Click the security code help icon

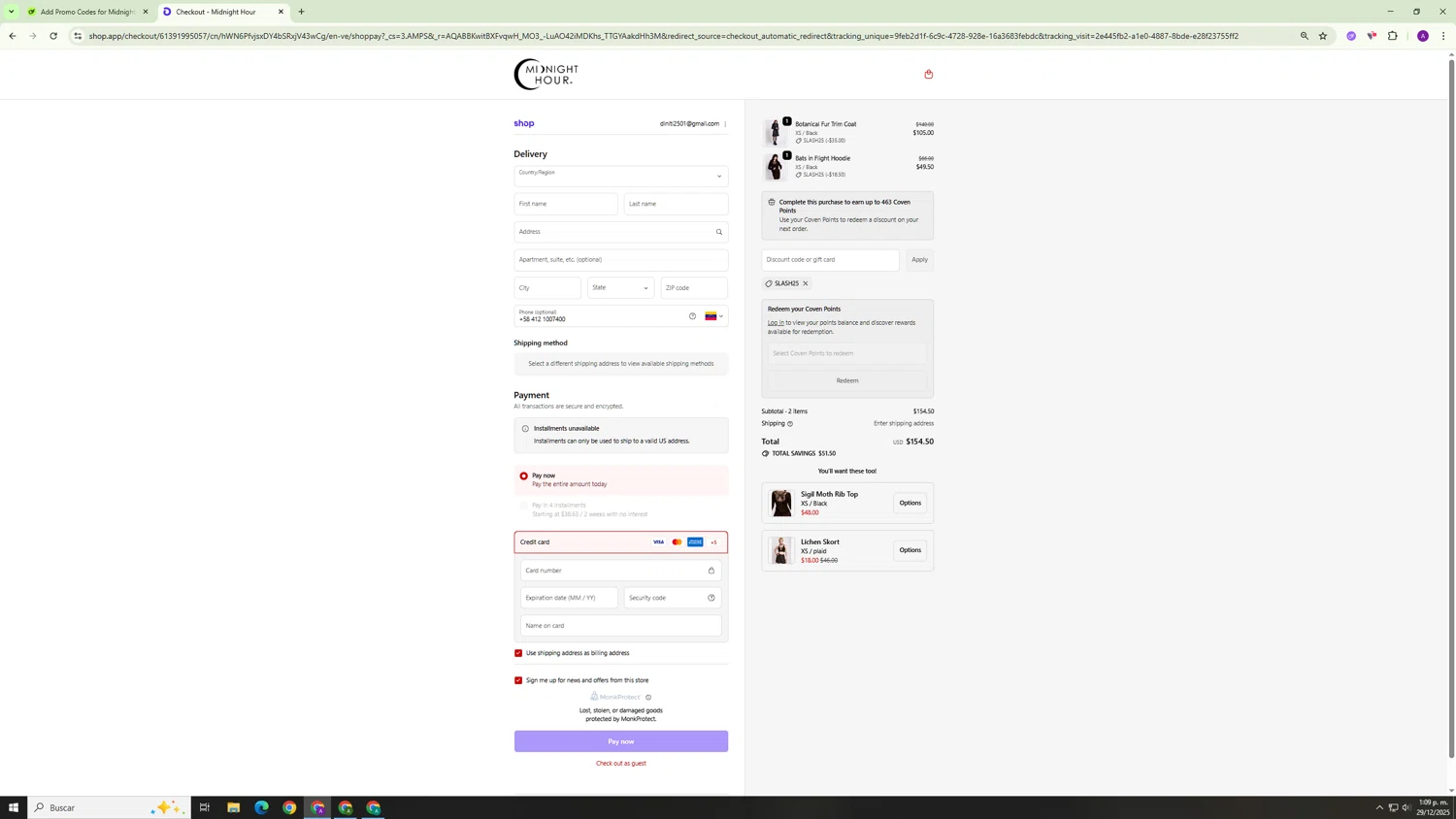(x=711, y=598)
